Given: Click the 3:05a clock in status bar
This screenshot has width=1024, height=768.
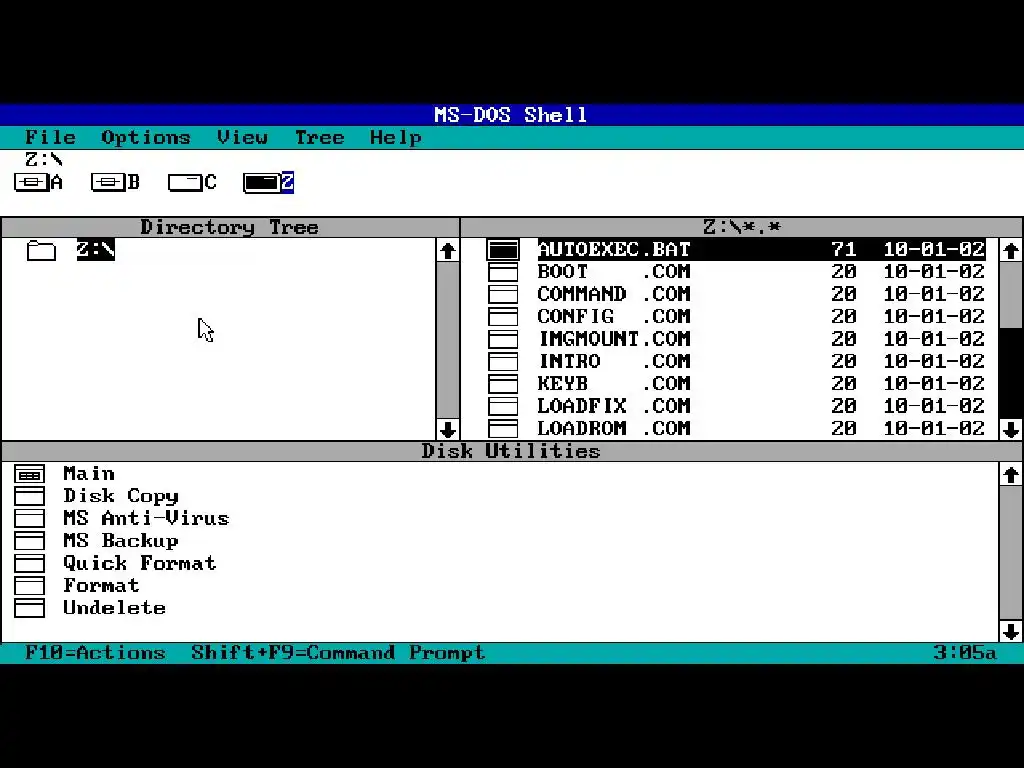Looking at the screenshot, I should (x=965, y=652).
